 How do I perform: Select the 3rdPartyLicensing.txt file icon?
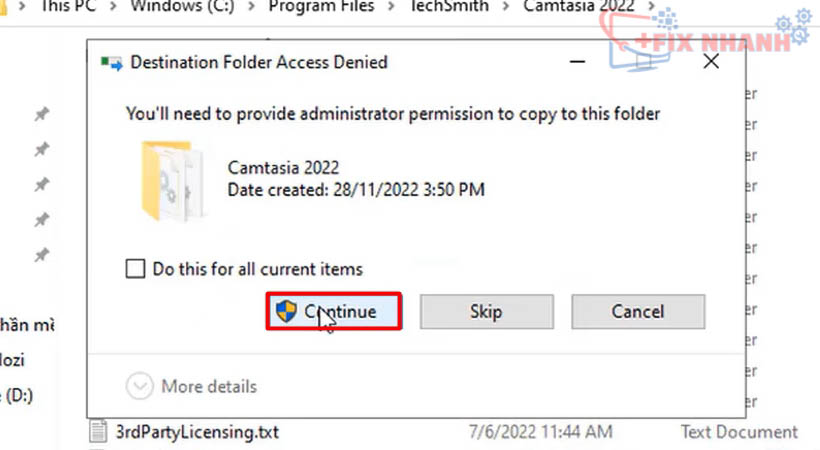[x=98, y=431]
